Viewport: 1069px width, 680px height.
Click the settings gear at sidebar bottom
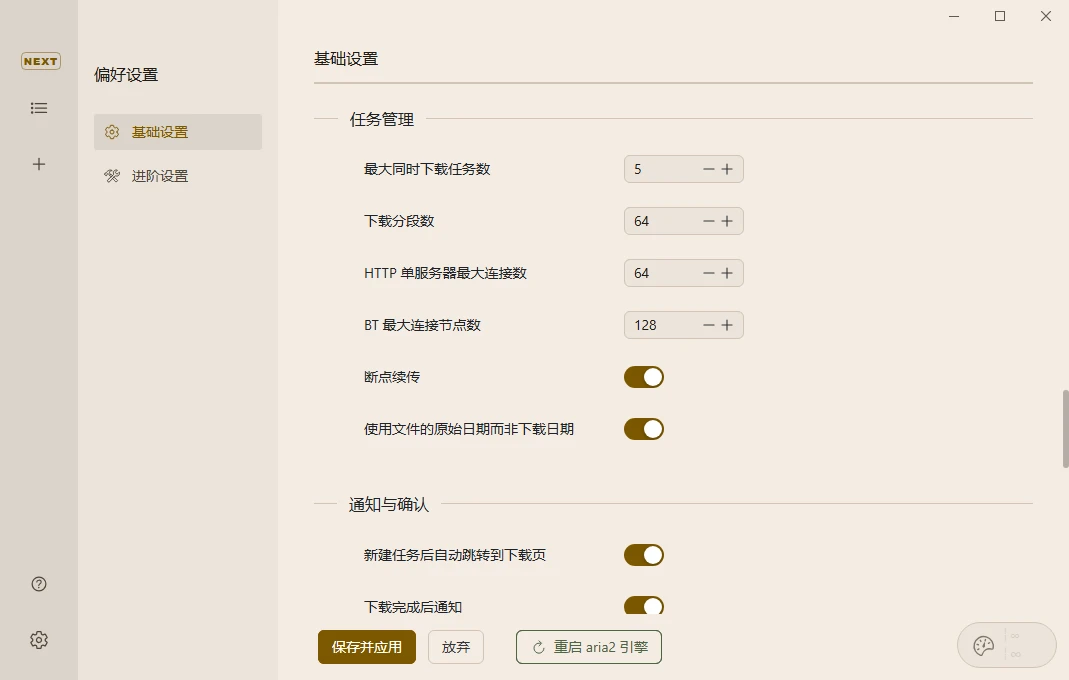coord(38,639)
